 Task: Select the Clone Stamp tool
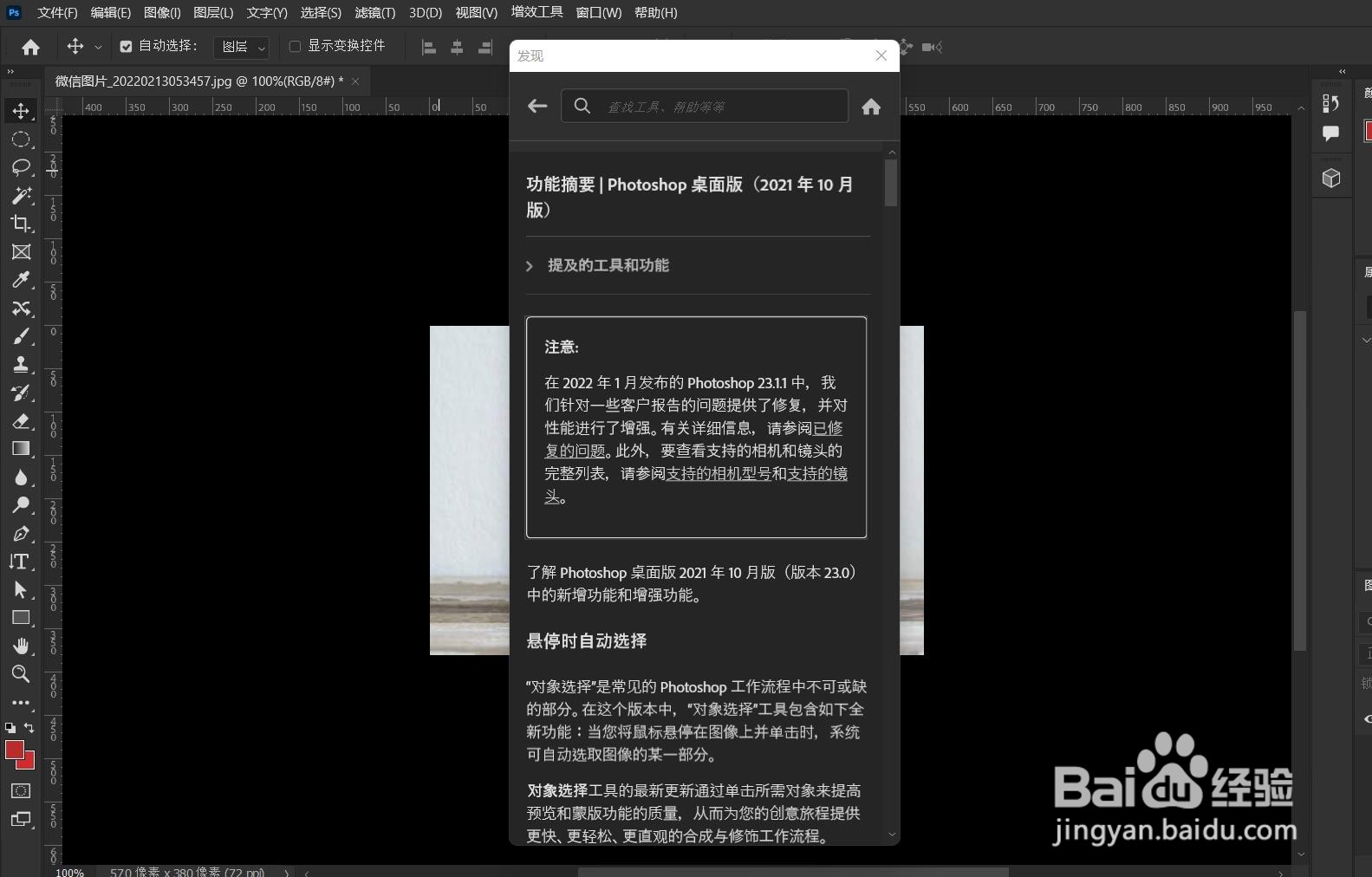click(21, 364)
